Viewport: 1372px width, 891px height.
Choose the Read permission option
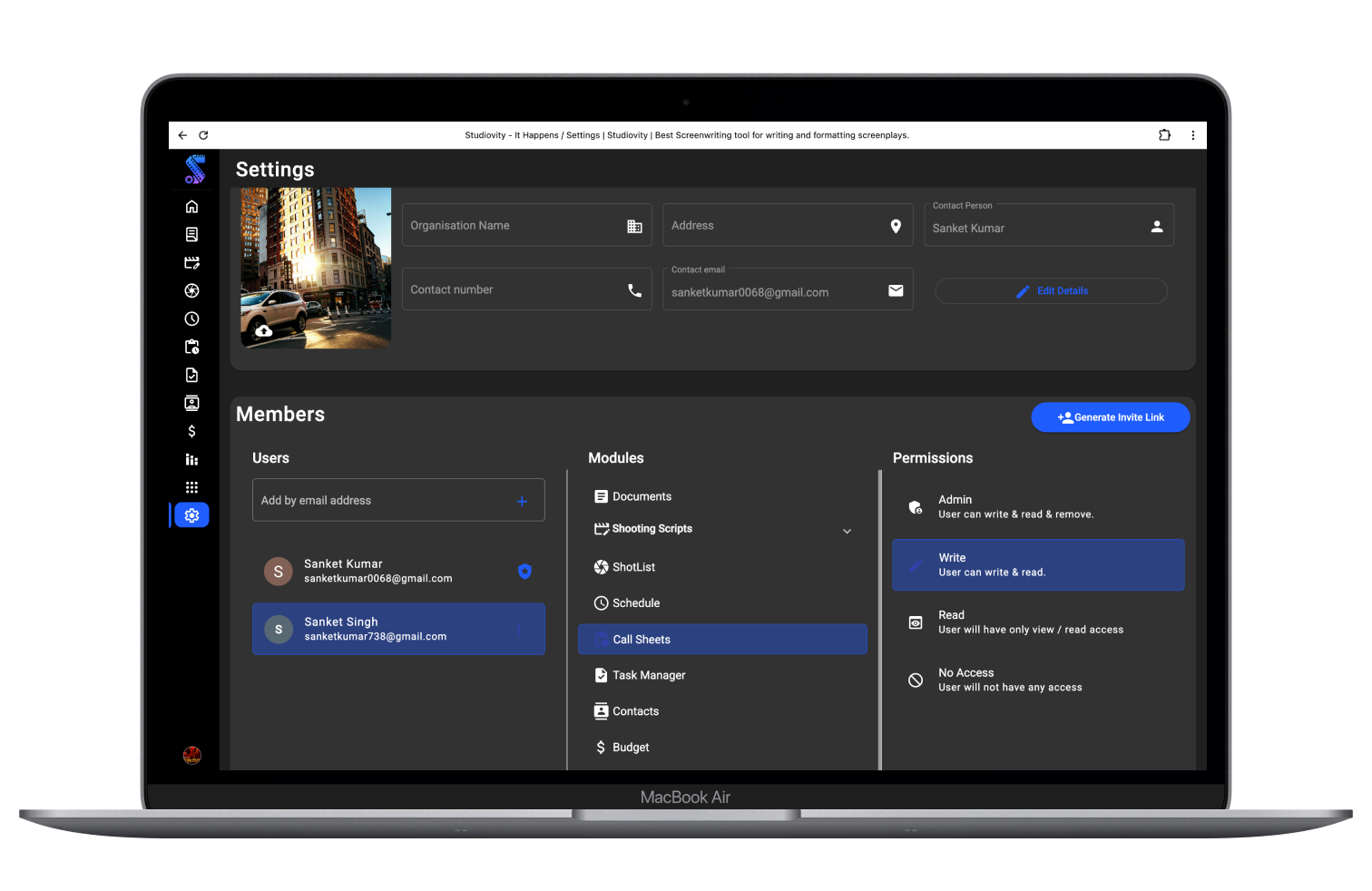[1038, 622]
